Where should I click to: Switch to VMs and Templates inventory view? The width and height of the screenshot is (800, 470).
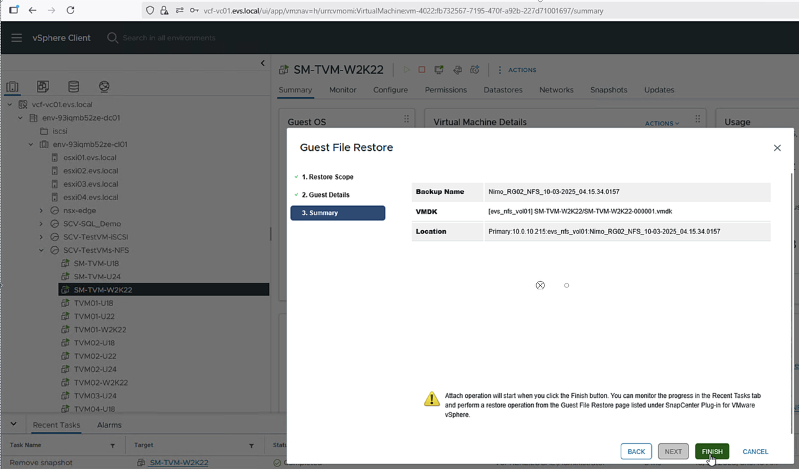pyautogui.click(x=43, y=87)
